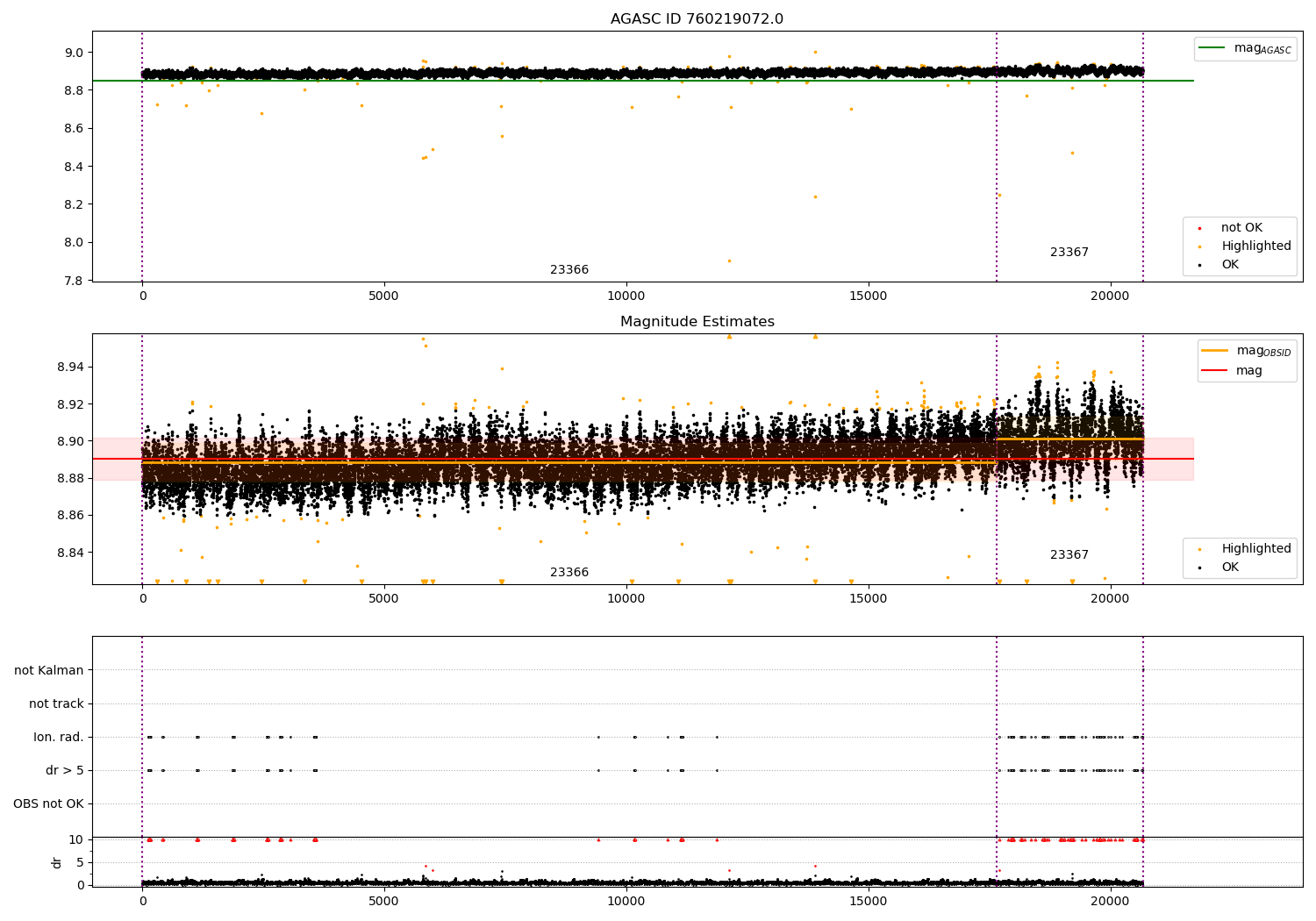The image size is (1316, 921).
Task: Click the '8.94' y tick of middle plot
Action: [70, 367]
